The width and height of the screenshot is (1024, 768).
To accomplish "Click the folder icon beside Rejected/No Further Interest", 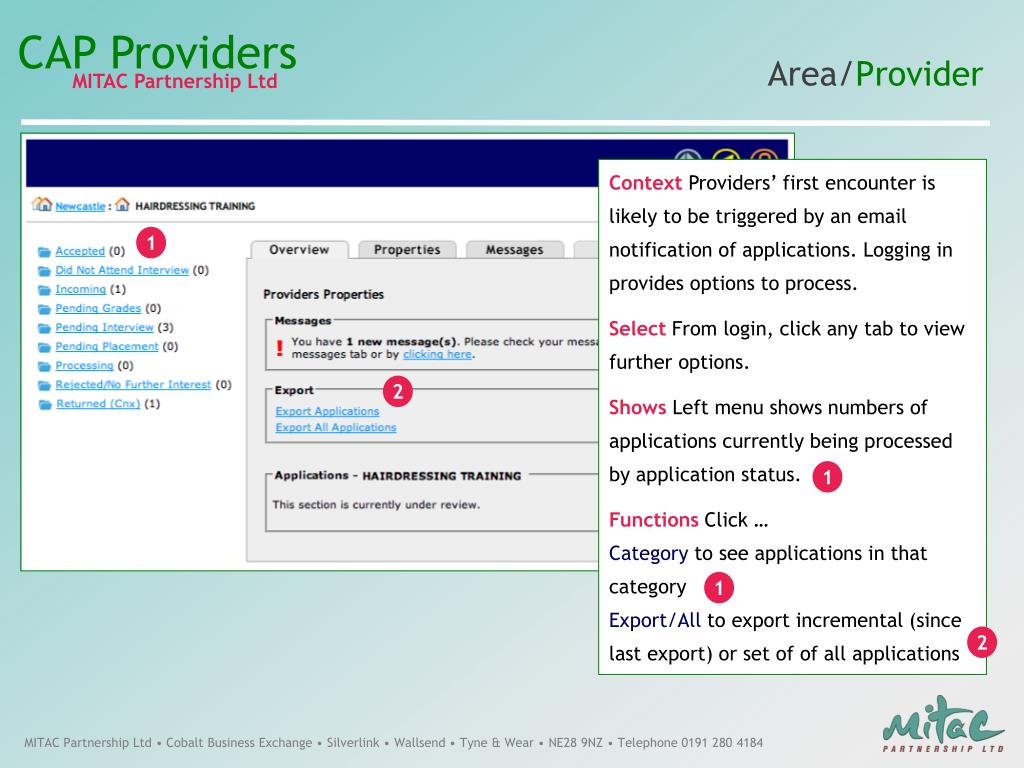I will [x=44, y=385].
